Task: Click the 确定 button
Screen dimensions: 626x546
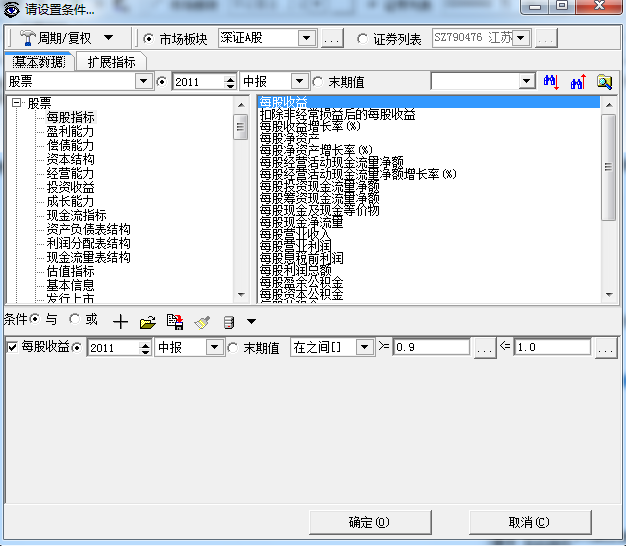Action: [368, 522]
